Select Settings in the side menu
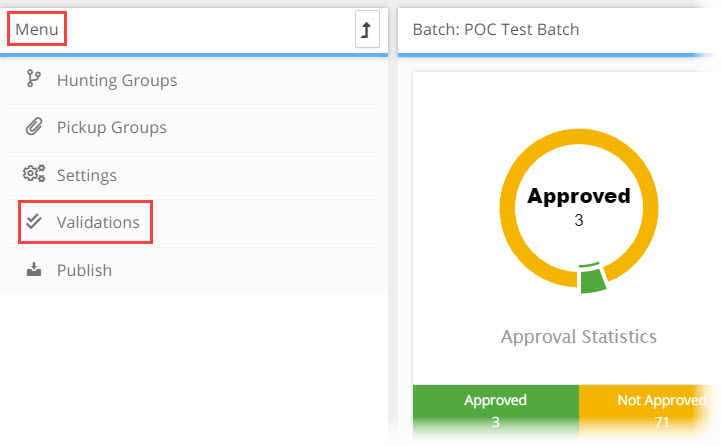The image size is (722, 447). [194, 175]
